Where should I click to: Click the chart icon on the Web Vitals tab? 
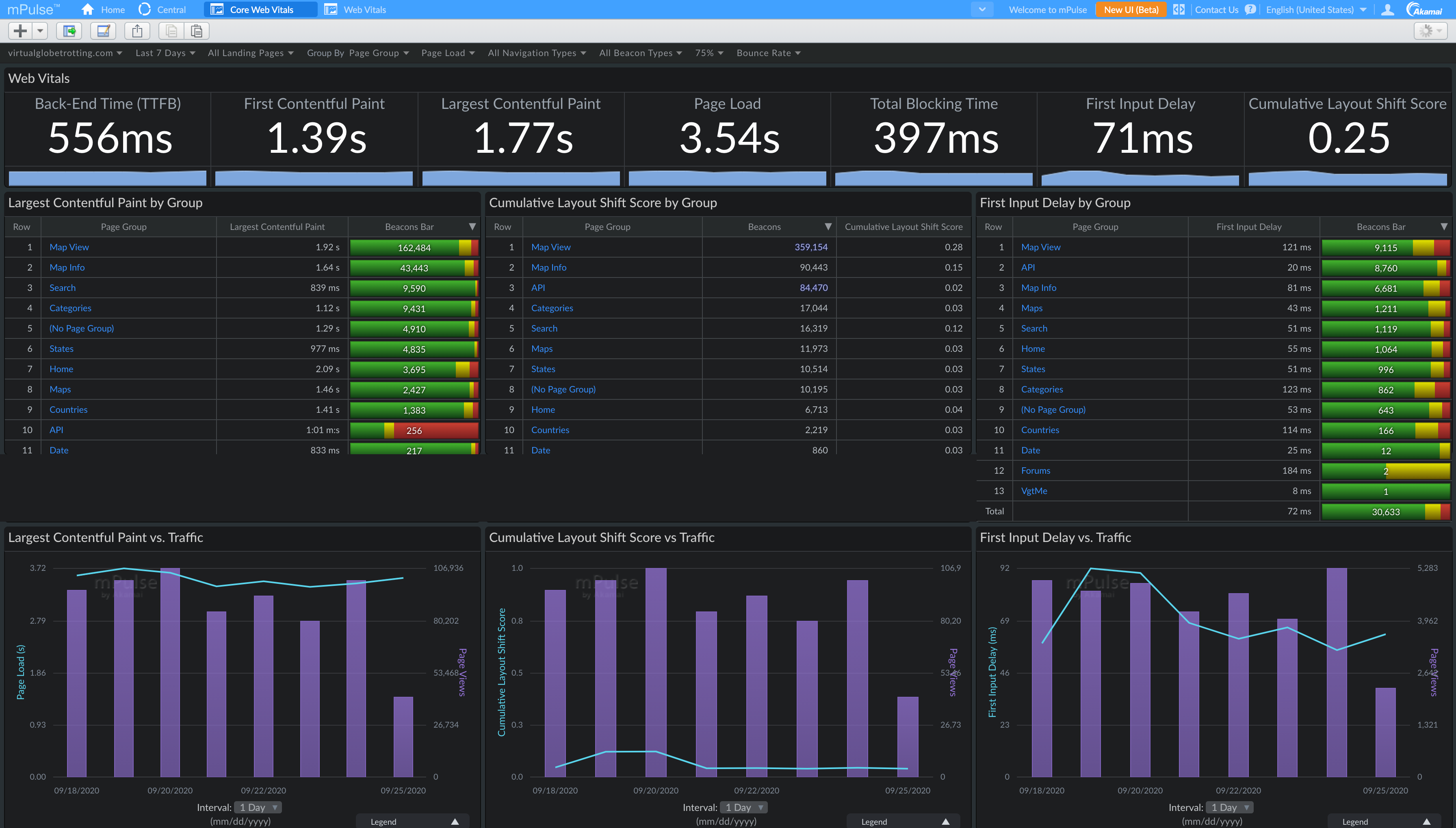(330, 10)
